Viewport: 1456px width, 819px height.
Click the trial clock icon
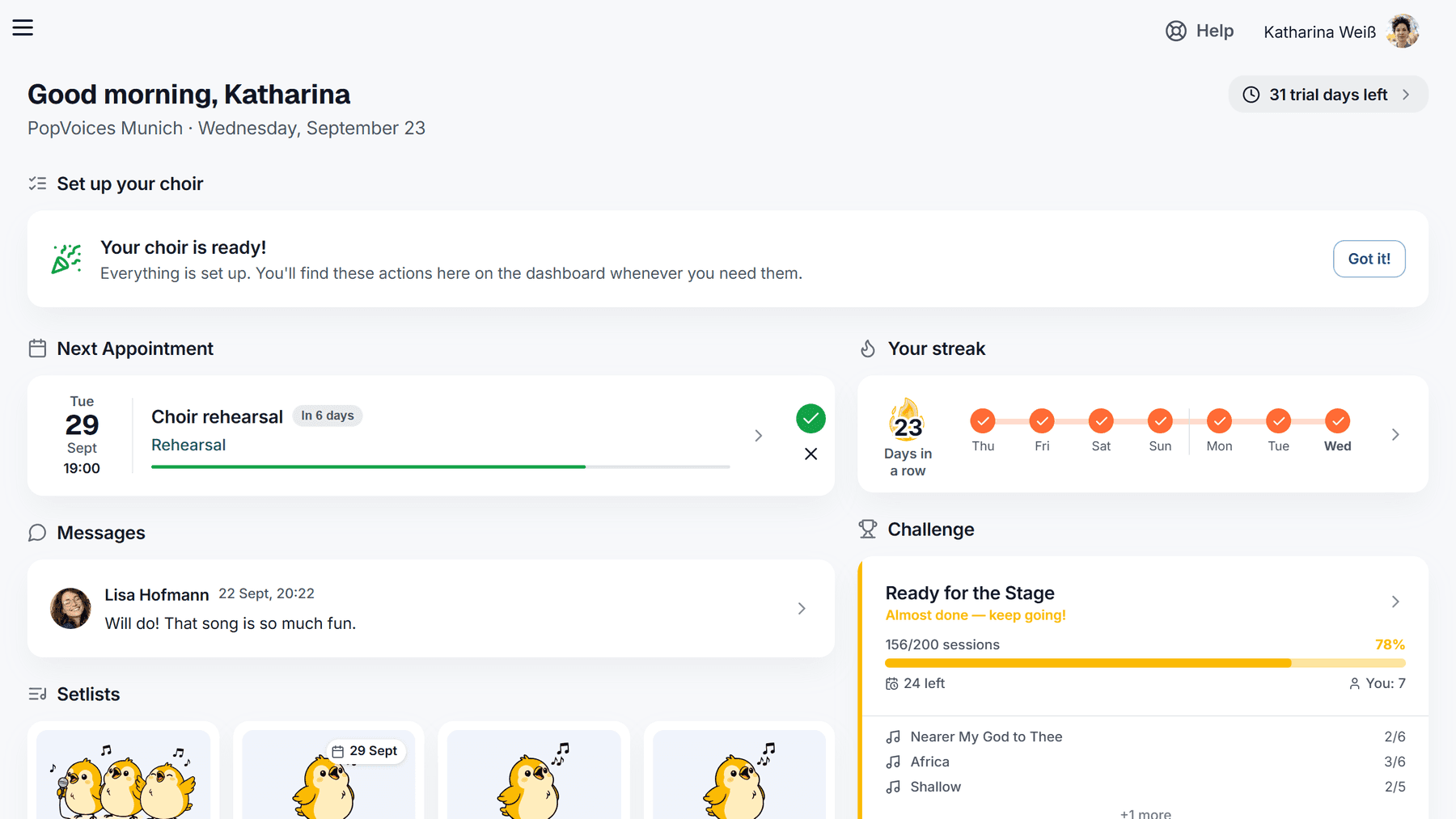(x=1251, y=95)
